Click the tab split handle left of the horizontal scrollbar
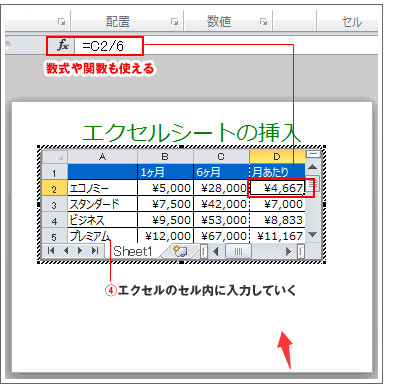This screenshot has height=388, width=394. [x=204, y=251]
